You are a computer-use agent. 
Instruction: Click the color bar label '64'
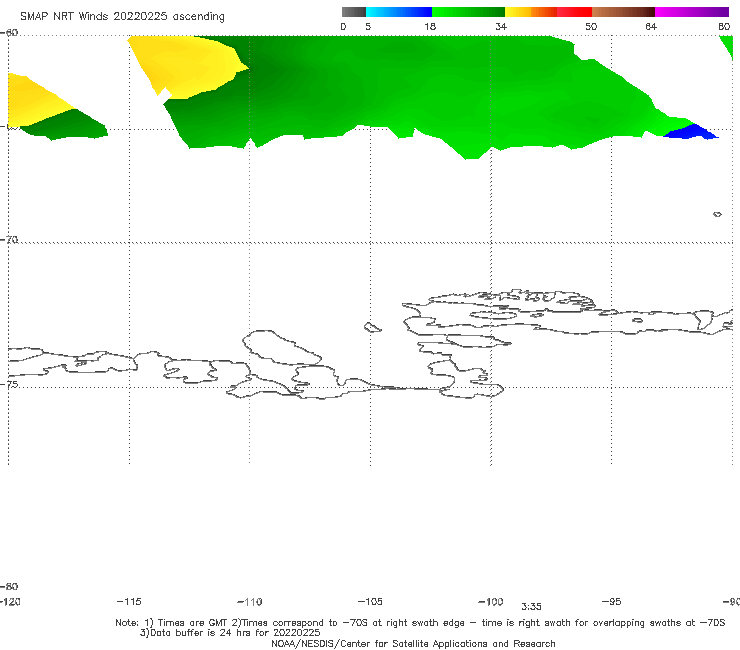coord(651,26)
